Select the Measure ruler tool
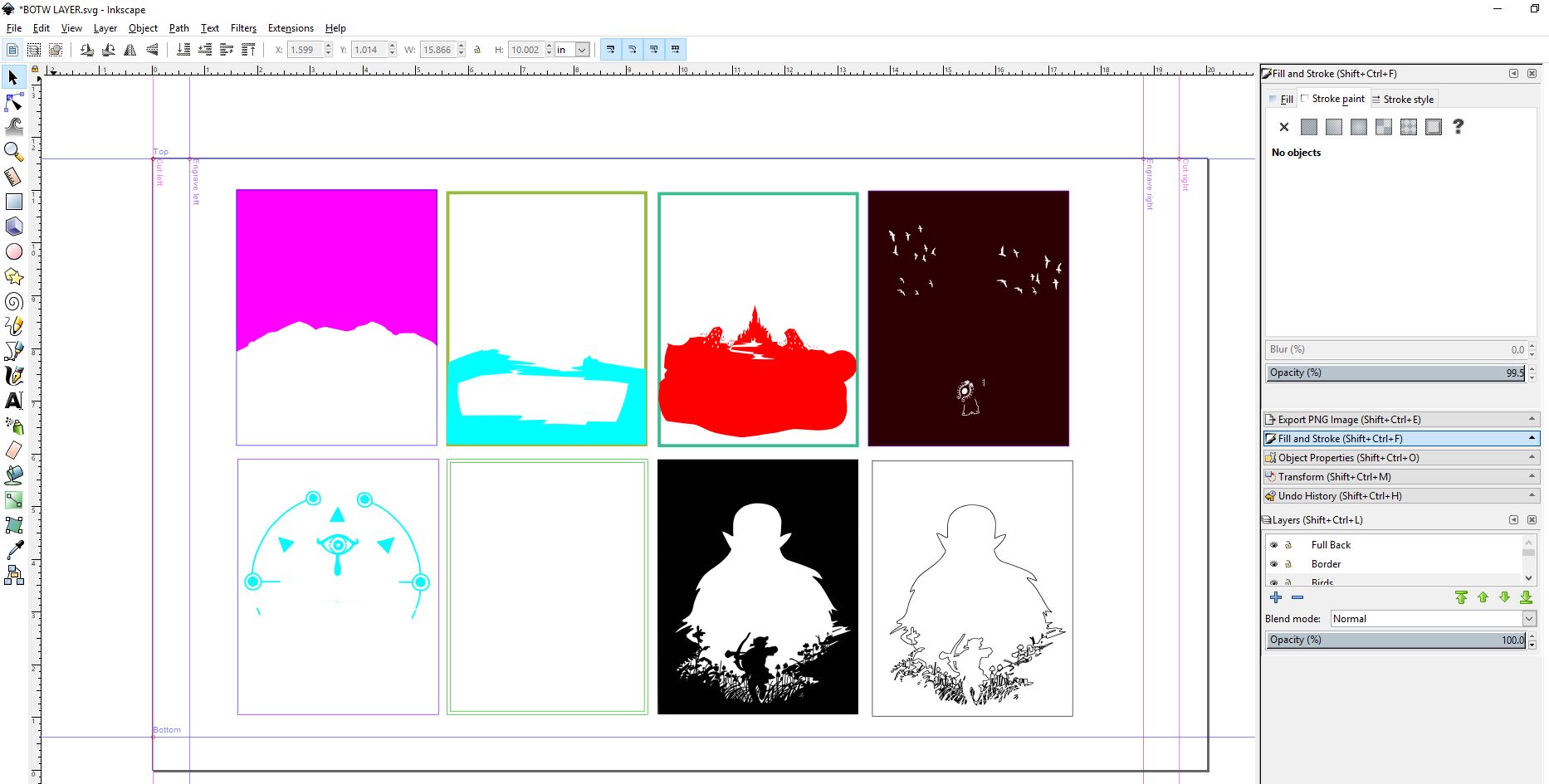Viewport: 1549px width, 784px height. [13, 177]
